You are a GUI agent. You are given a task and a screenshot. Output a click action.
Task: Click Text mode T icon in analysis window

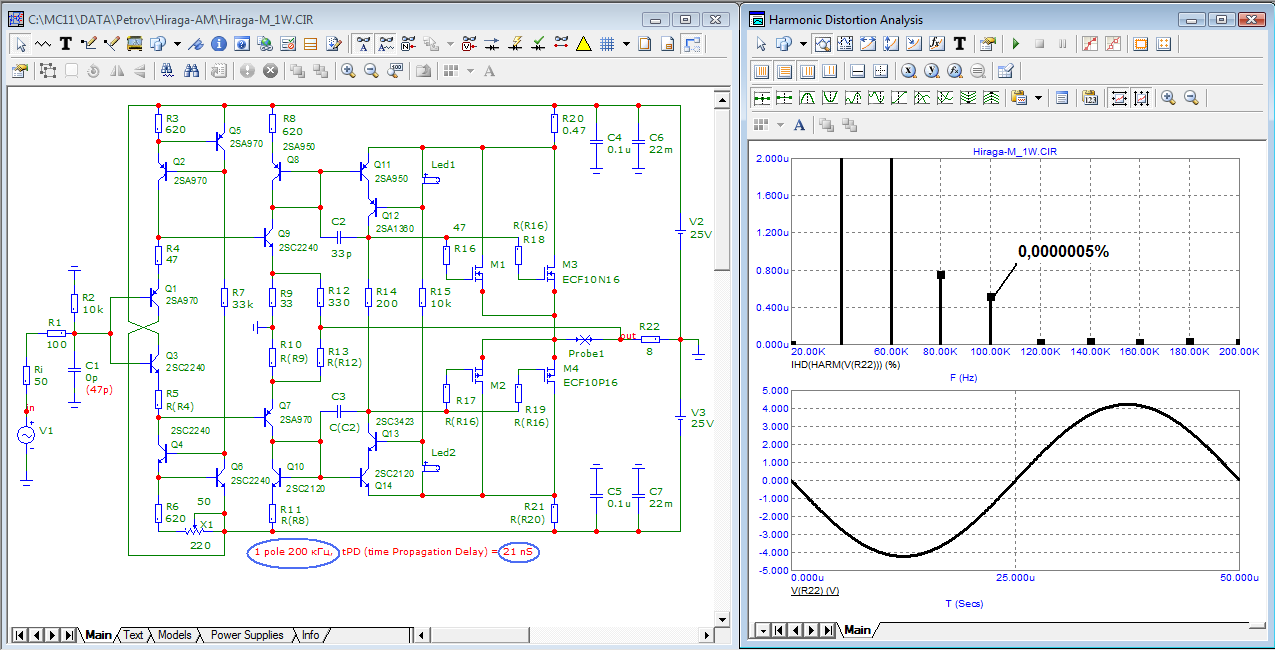click(960, 44)
